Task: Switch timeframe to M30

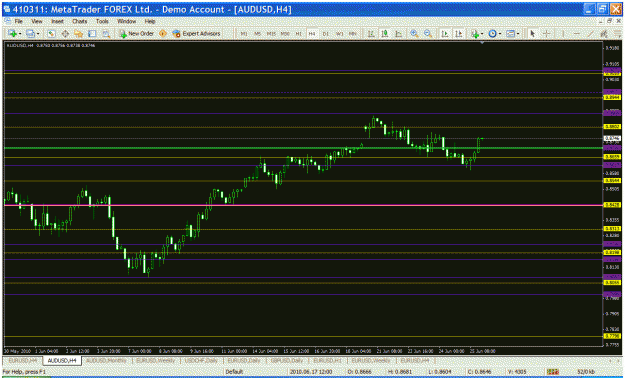Action: [x=285, y=34]
